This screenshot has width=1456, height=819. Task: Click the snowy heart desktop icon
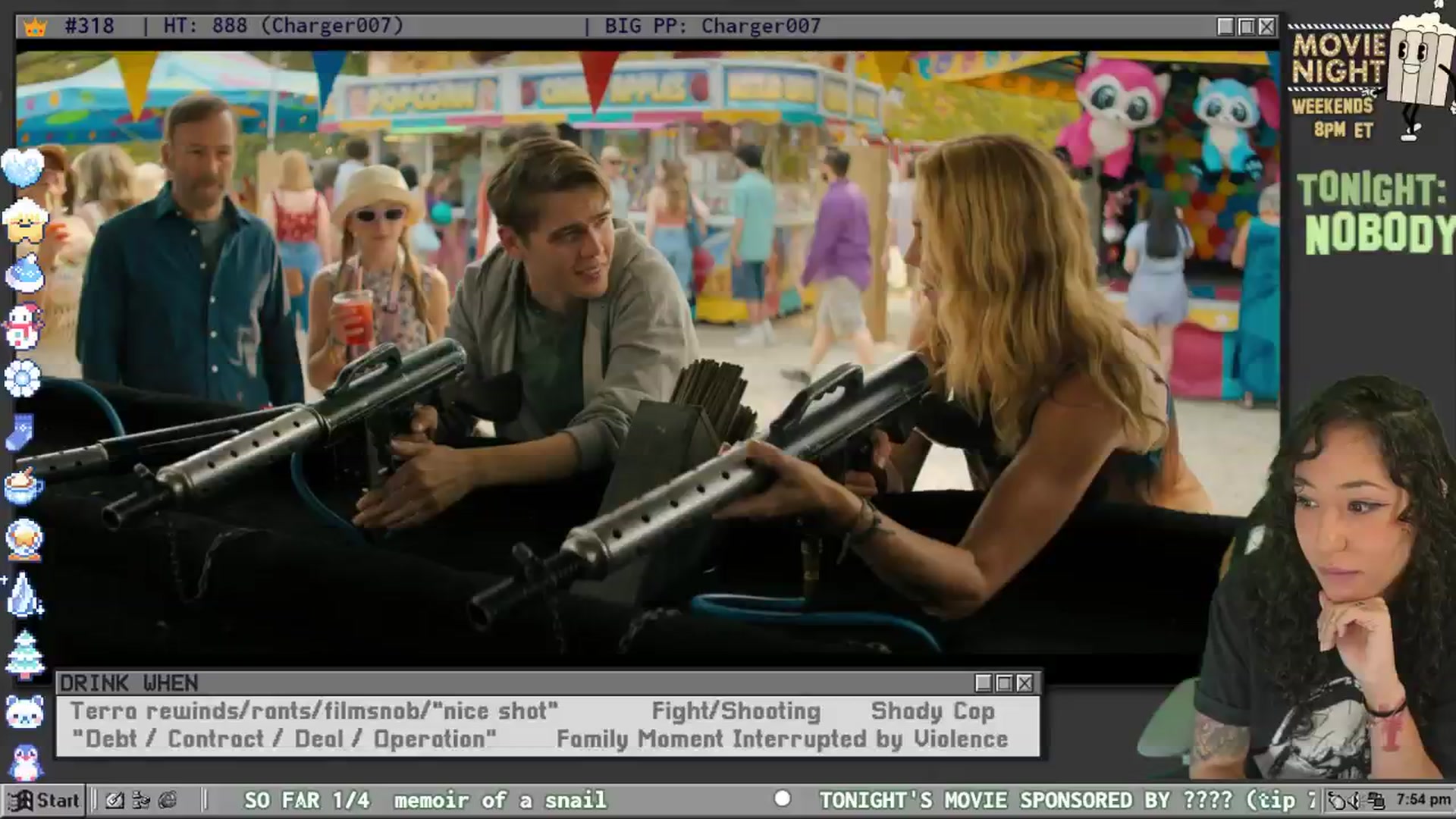(x=23, y=167)
